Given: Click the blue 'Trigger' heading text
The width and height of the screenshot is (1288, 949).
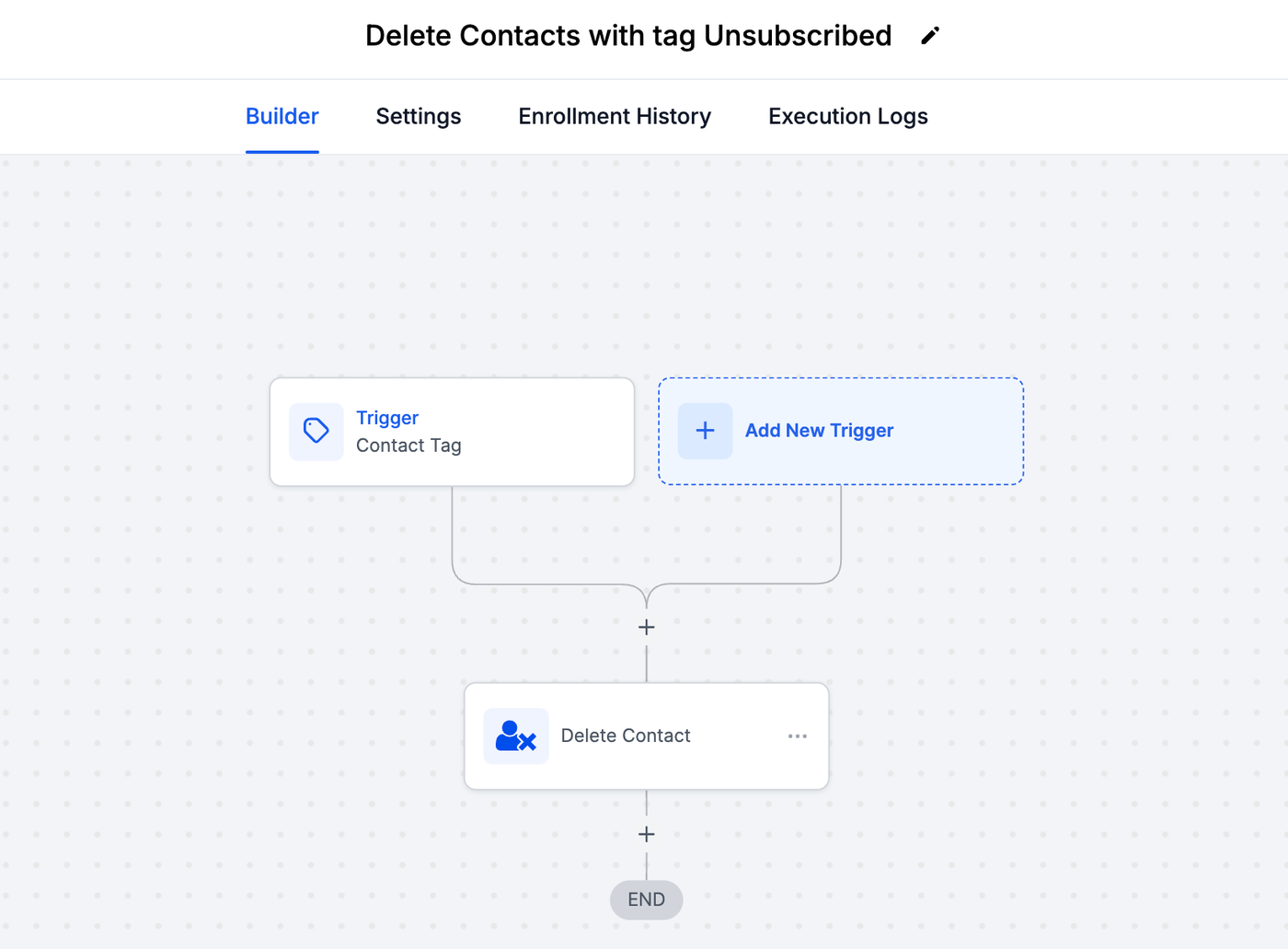Looking at the screenshot, I should coord(387,418).
